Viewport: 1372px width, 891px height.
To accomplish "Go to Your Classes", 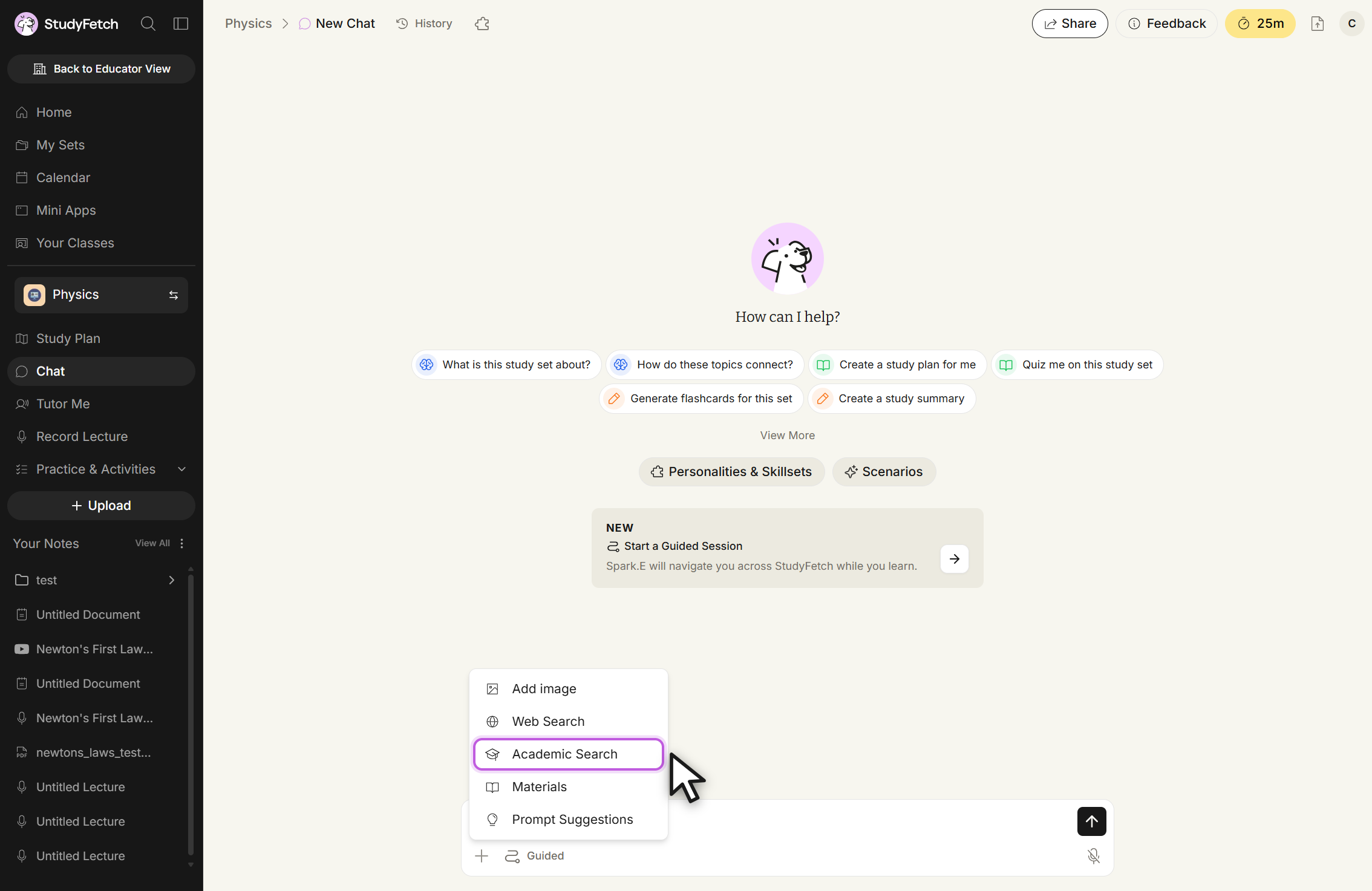I will [101, 243].
